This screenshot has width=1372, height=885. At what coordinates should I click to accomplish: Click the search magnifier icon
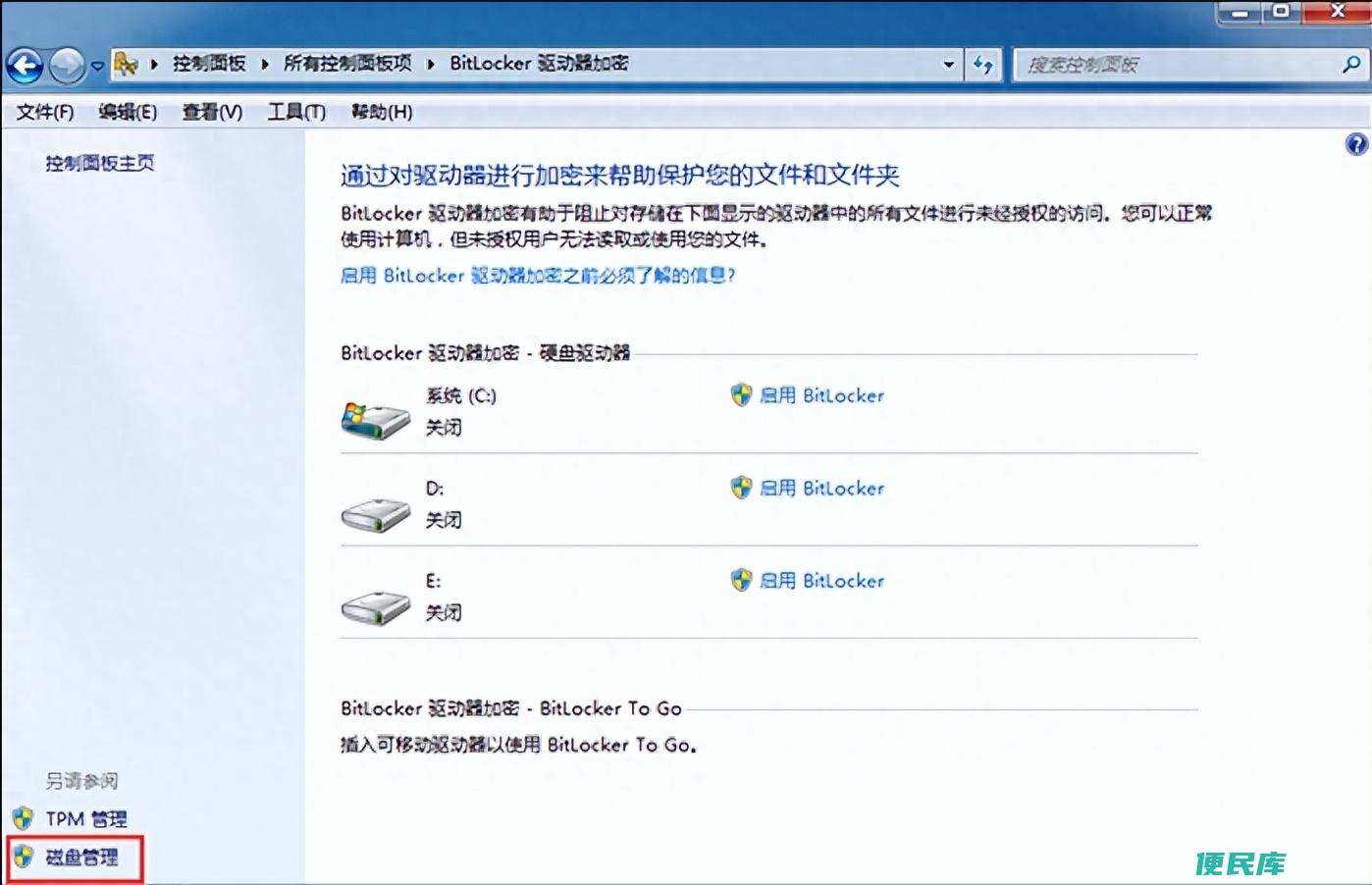[x=1350, y=65]
